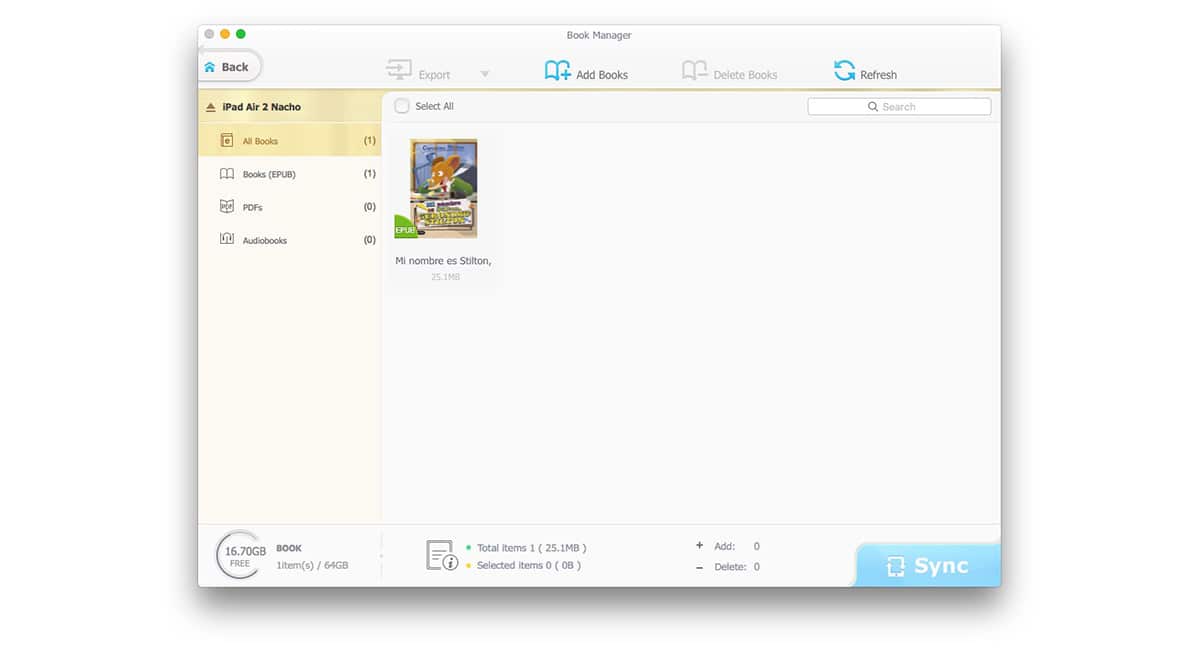The height and width of the screenshot is (650, 1200).
Task: Click the Audiobooks sidebar icon
Action: (x=226, y=240)
